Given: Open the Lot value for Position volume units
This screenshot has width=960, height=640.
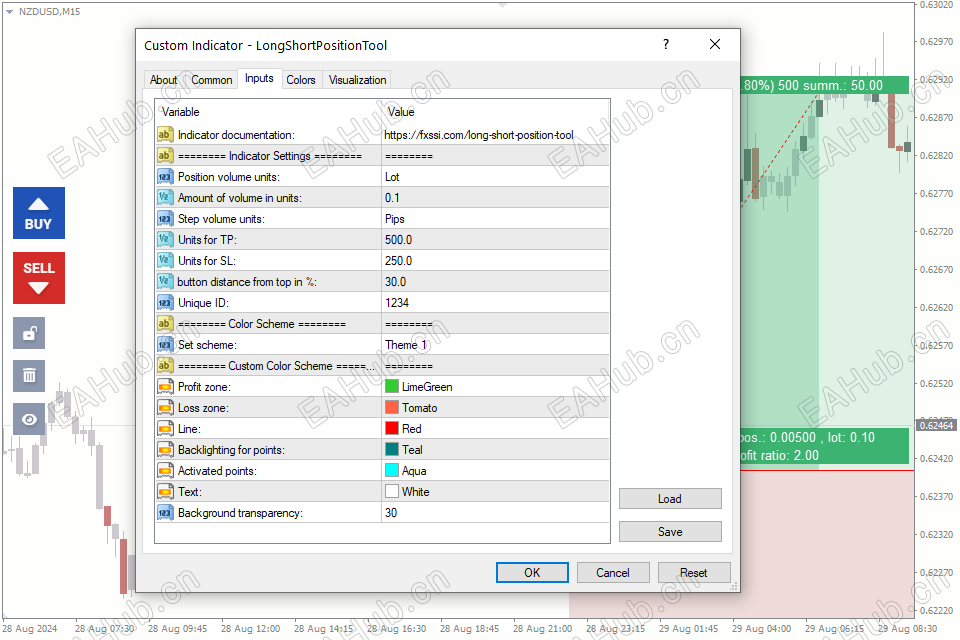Looking at the screenshot, I should [495, 176].
